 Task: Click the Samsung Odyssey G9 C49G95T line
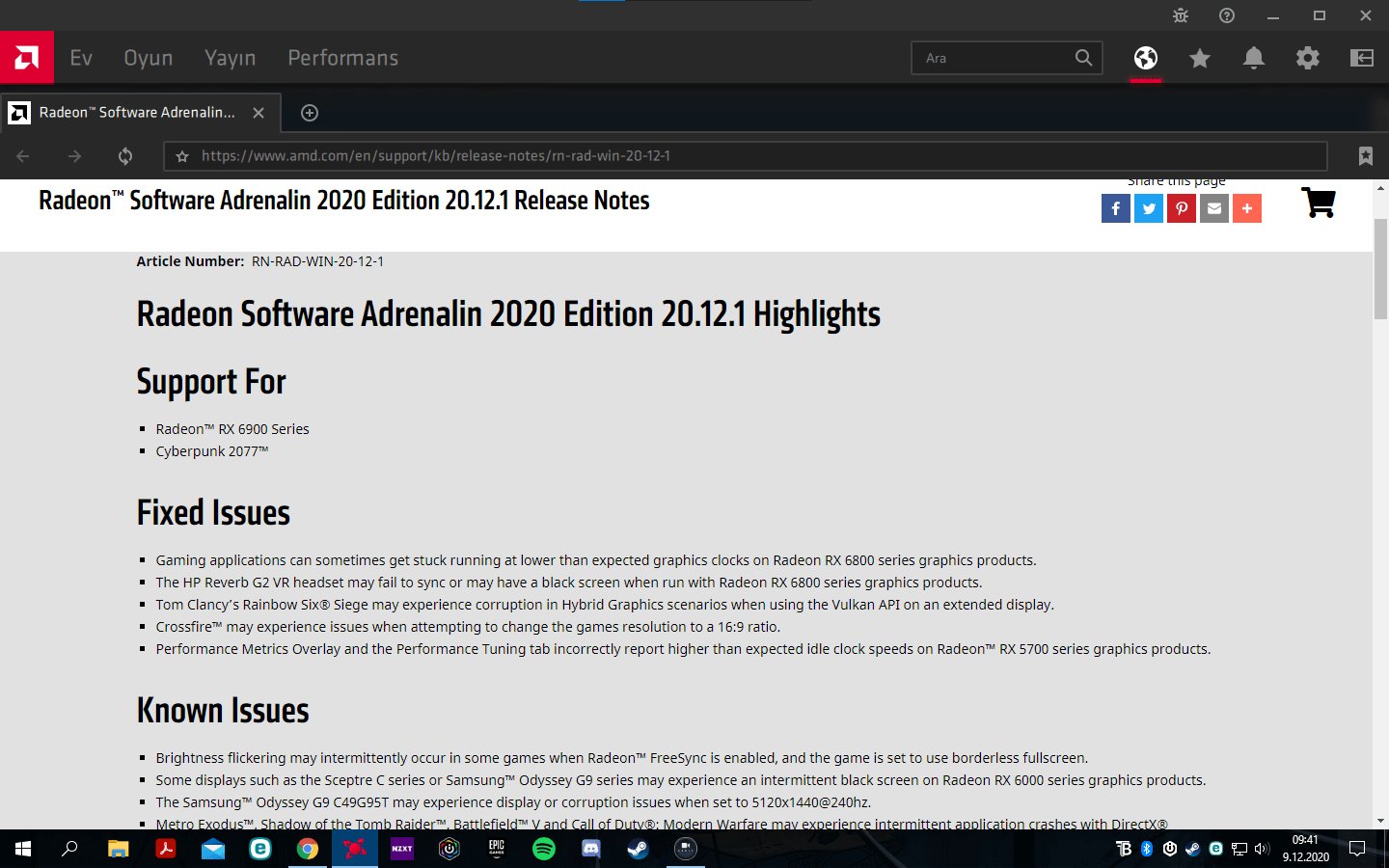coord(513,802)
